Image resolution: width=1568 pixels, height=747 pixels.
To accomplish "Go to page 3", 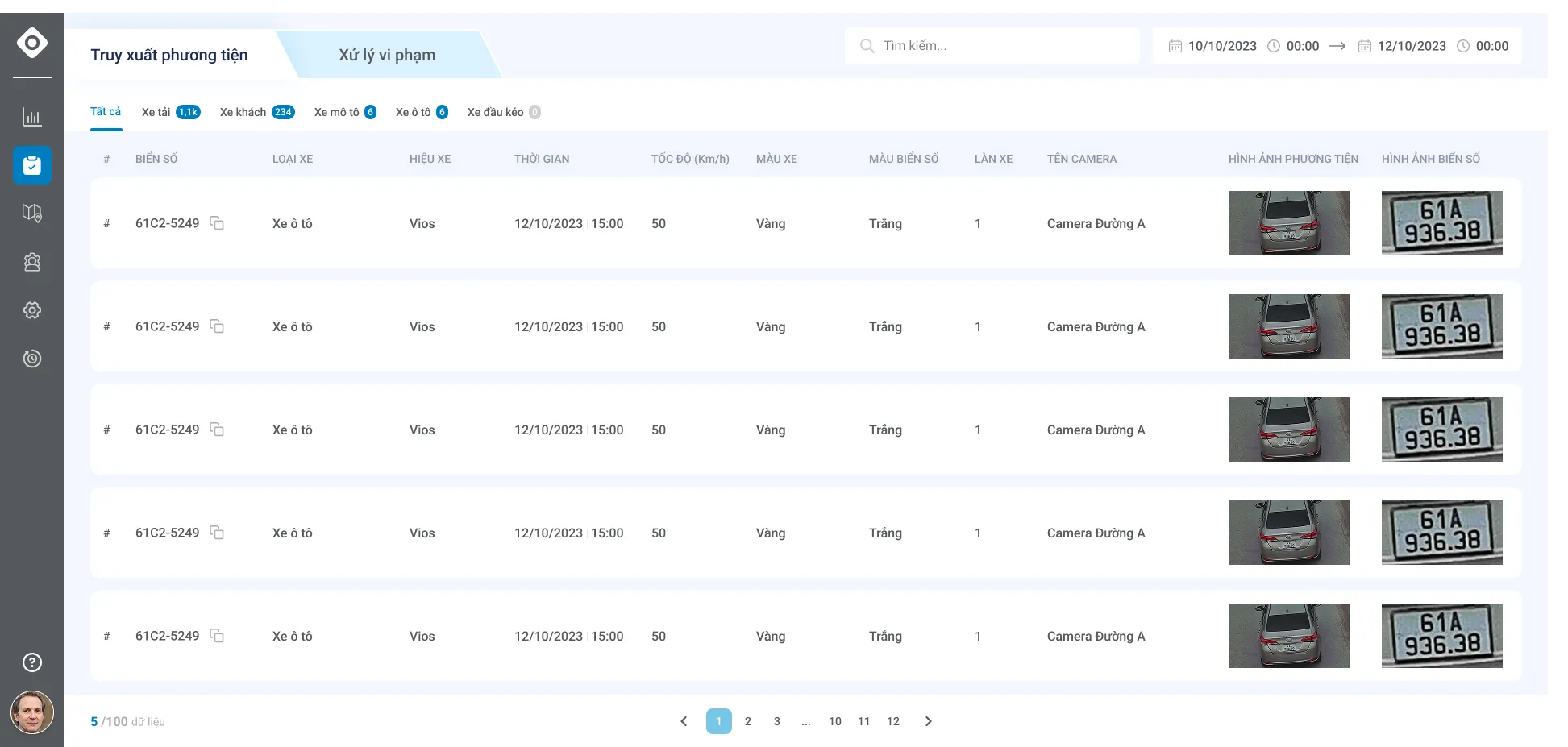I will 777,721.
